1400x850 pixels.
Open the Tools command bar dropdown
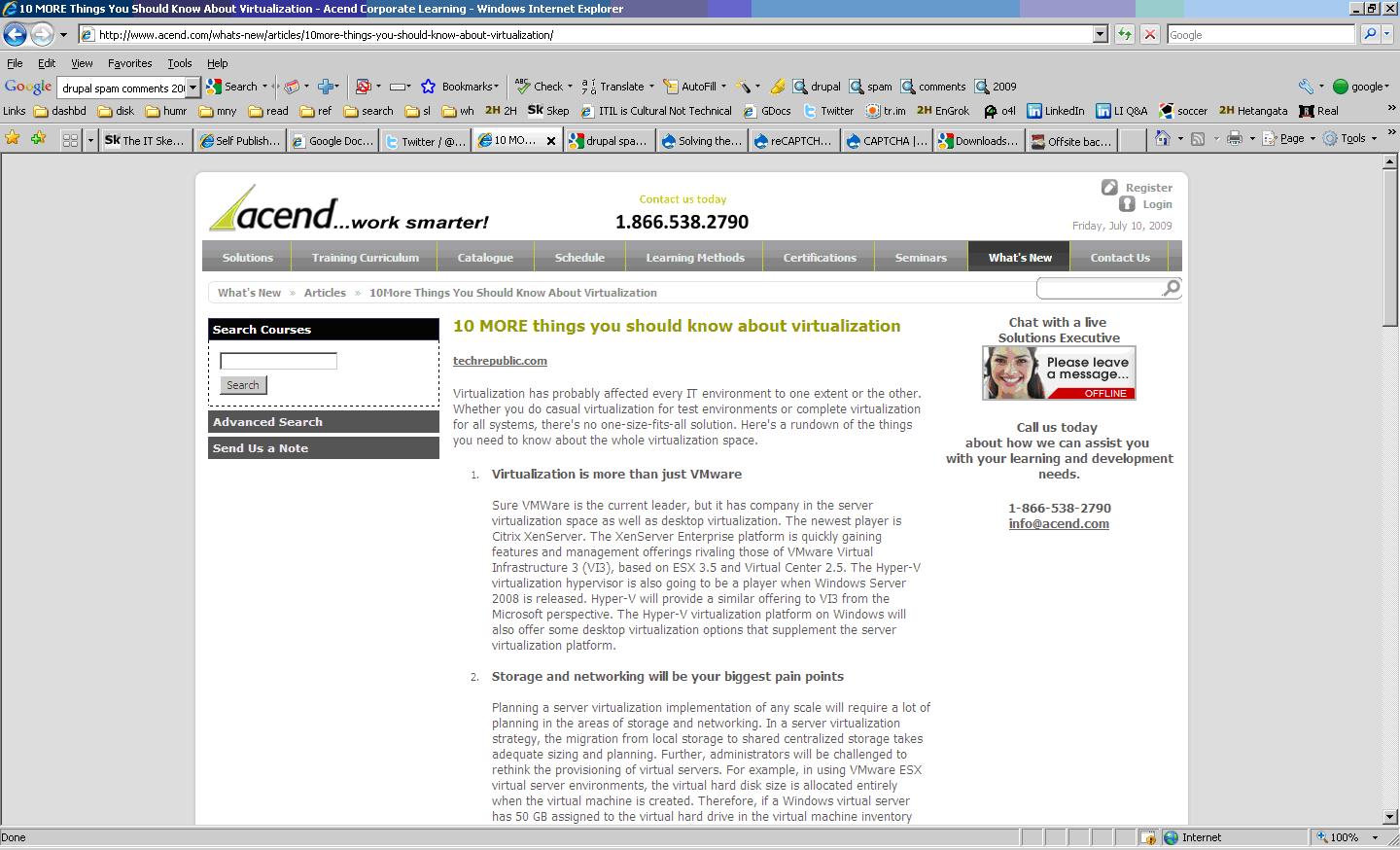(1351, 139)
